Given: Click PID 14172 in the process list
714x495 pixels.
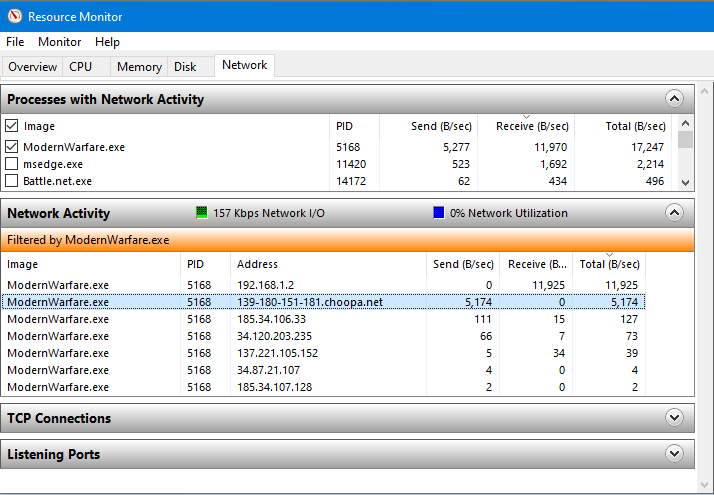Looking at the screenshot, I should coord(351,181).
